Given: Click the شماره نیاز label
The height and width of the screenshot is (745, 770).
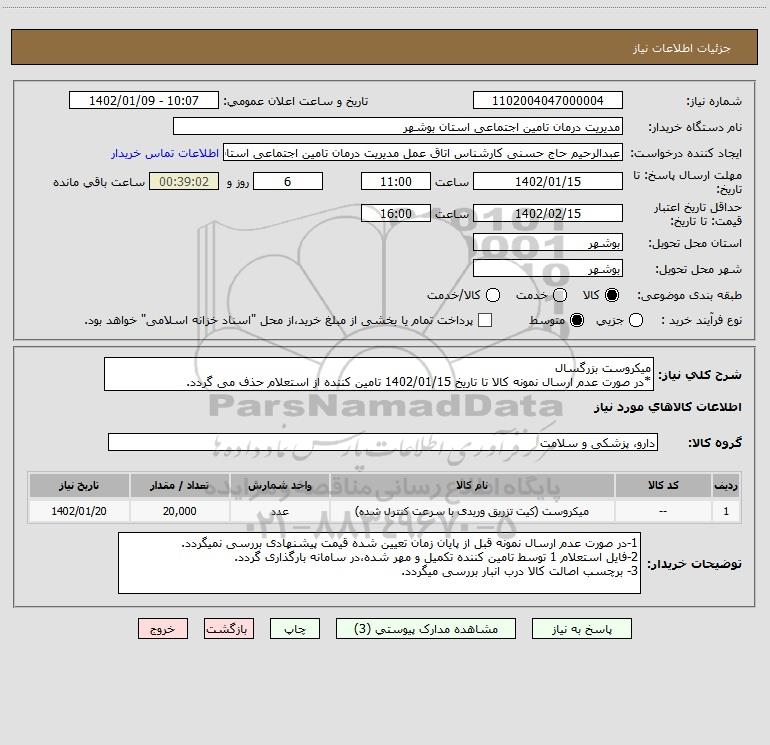Looking at the screenshot, I should tap(714, 102).
